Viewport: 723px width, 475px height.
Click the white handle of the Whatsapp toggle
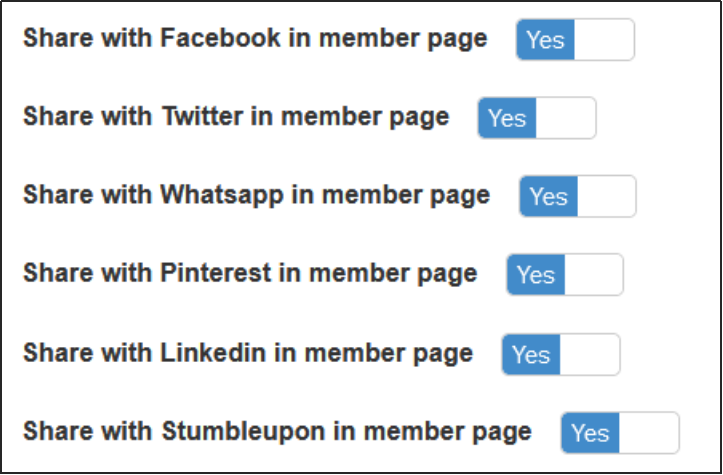pyautogui.click(x=607, y=196)
